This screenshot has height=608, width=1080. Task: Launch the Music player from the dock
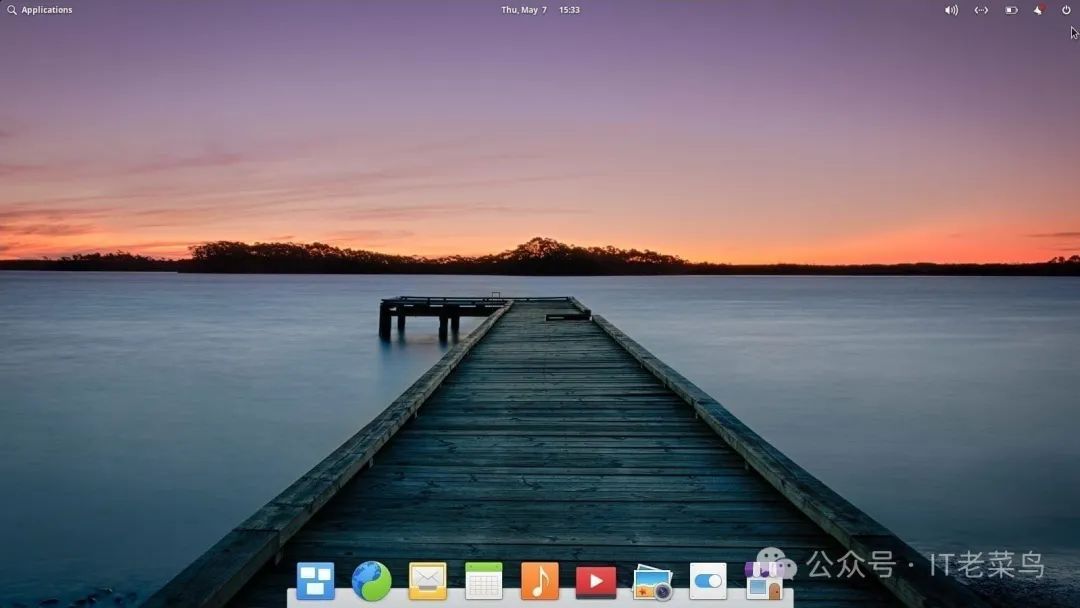(x=540, y=580)
